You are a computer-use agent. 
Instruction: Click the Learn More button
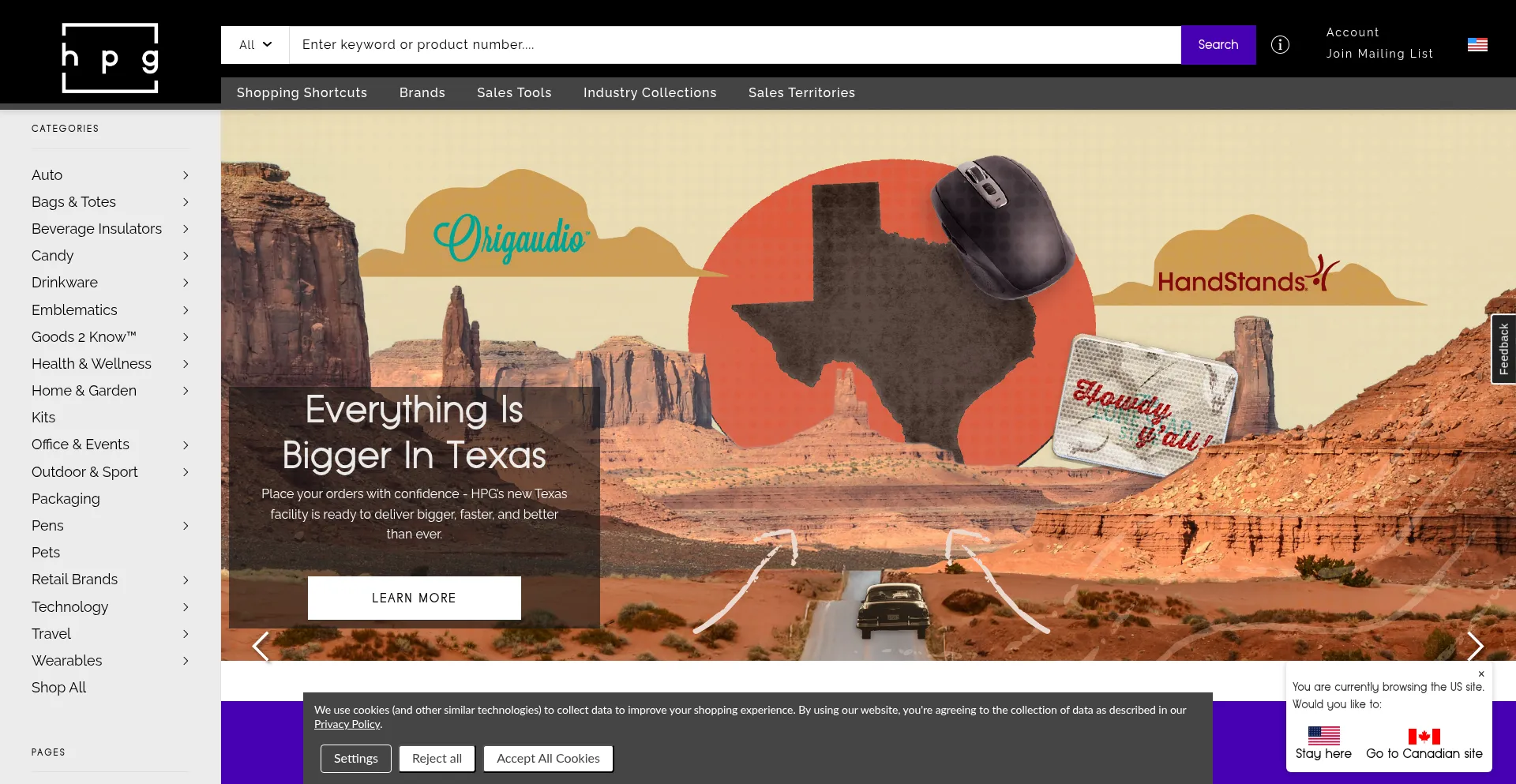pos(414,598)
